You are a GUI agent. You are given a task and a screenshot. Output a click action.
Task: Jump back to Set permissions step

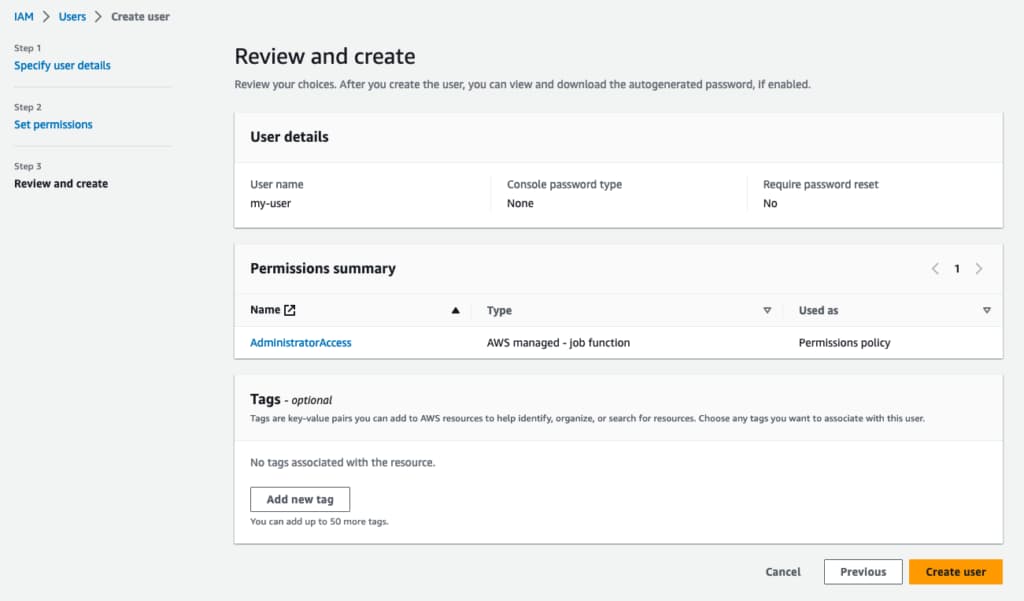(53, 125)
